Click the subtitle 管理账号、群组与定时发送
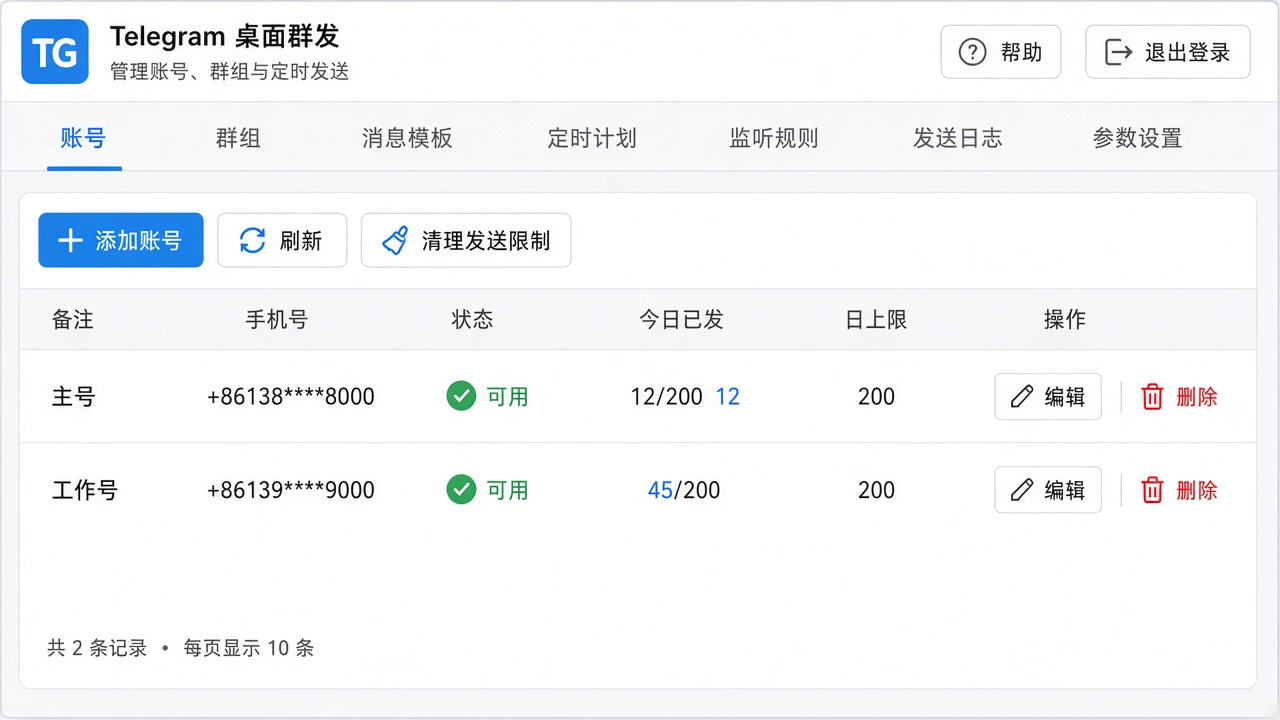The height and width of the screenshot is (720, 1280). coord(229,72)
